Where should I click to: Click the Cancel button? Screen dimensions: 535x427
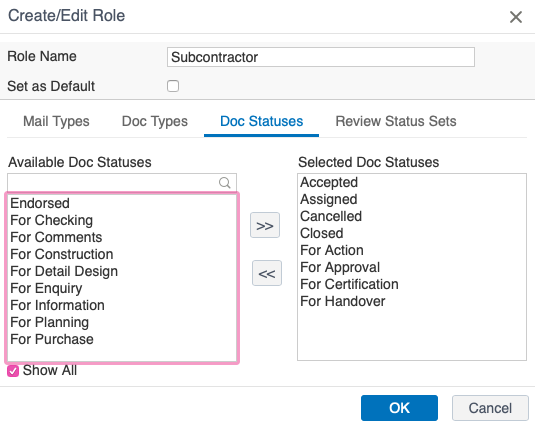(x=490, y=408)
